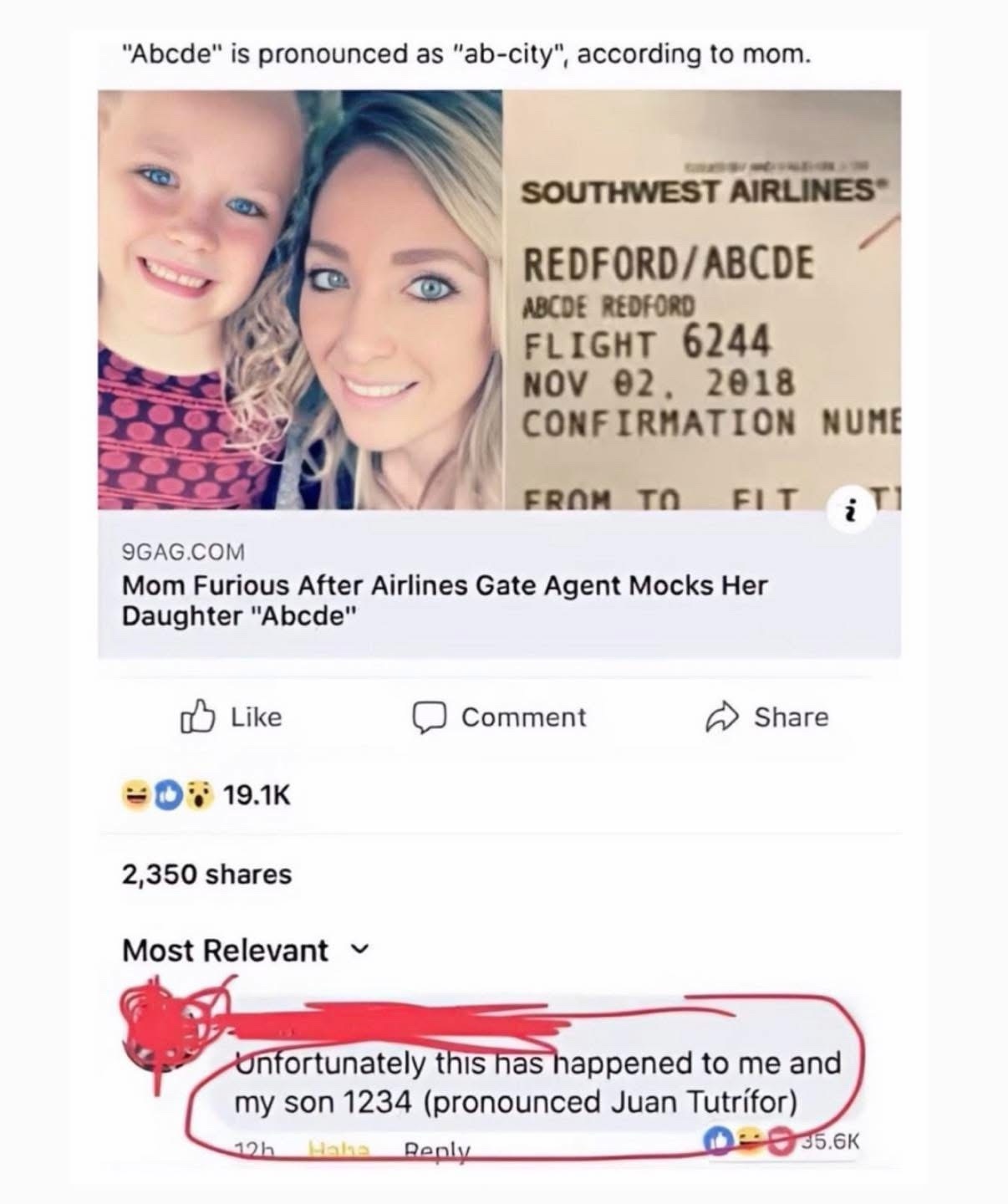
Task: Visit the 9GAG.COM source link
Action: coord(184,552)
